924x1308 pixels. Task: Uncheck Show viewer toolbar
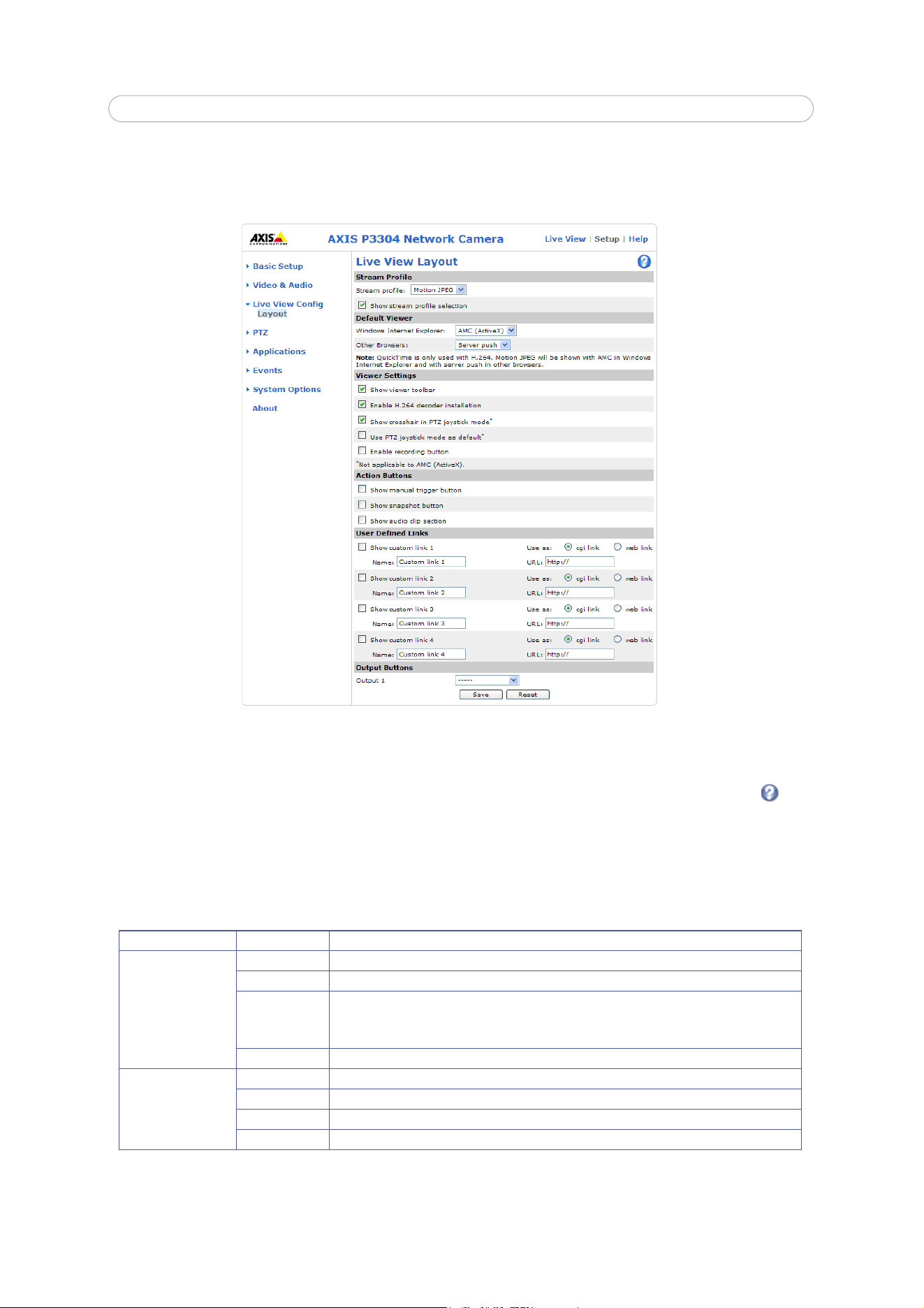(x=362, y=389)
